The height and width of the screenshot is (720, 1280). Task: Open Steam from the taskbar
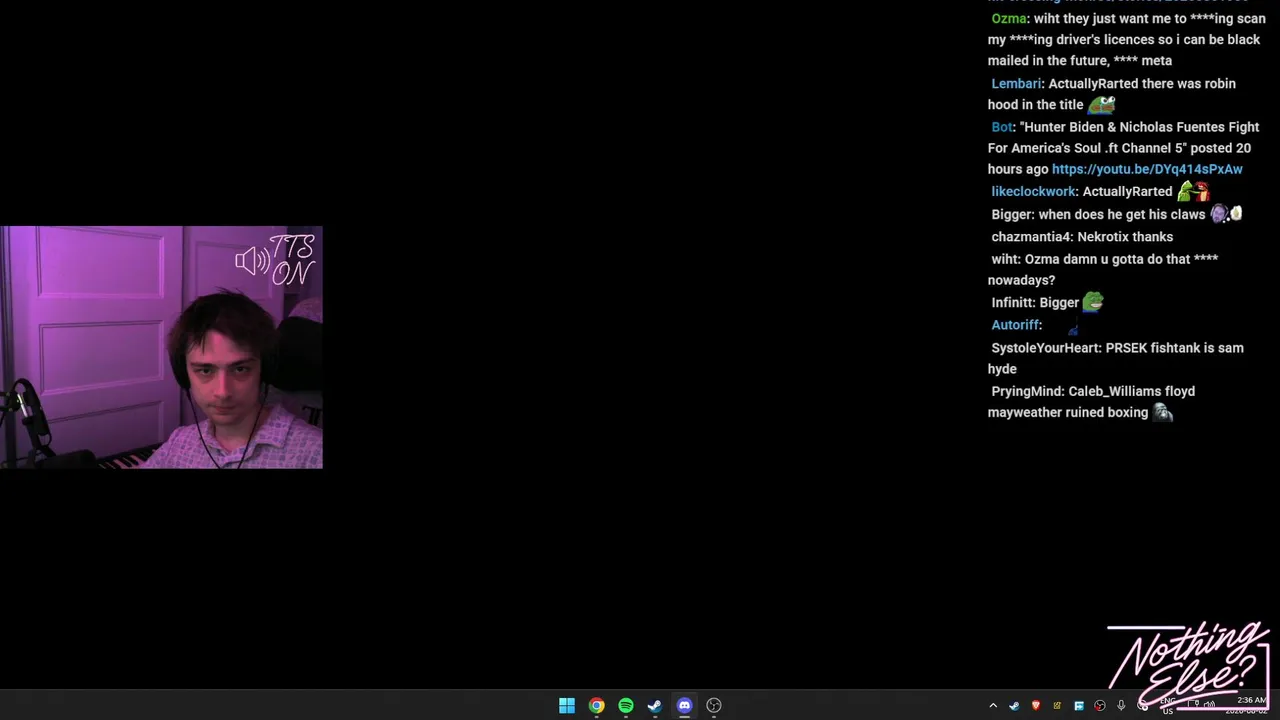655,705
